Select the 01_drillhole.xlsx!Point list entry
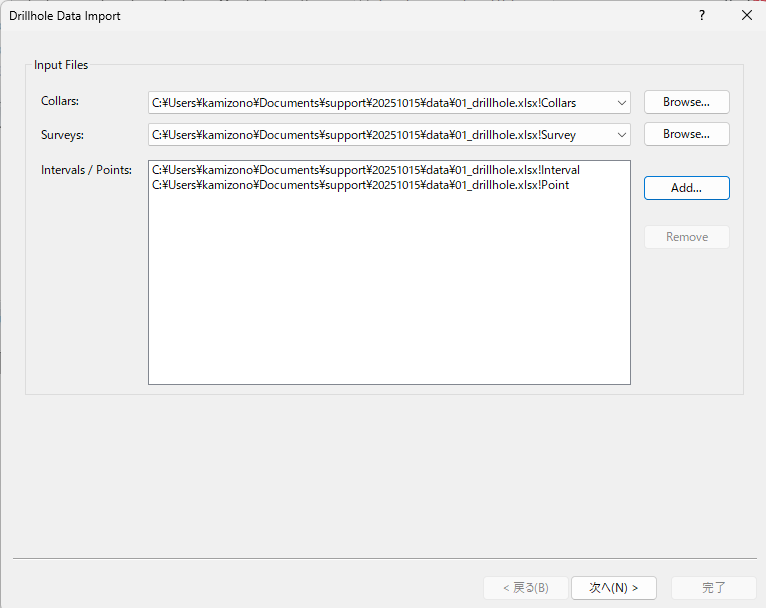 click(360, 185)
